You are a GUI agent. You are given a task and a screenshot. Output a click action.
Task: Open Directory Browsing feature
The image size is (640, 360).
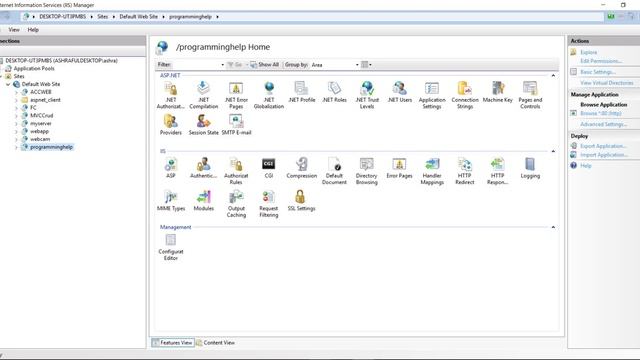367,171
